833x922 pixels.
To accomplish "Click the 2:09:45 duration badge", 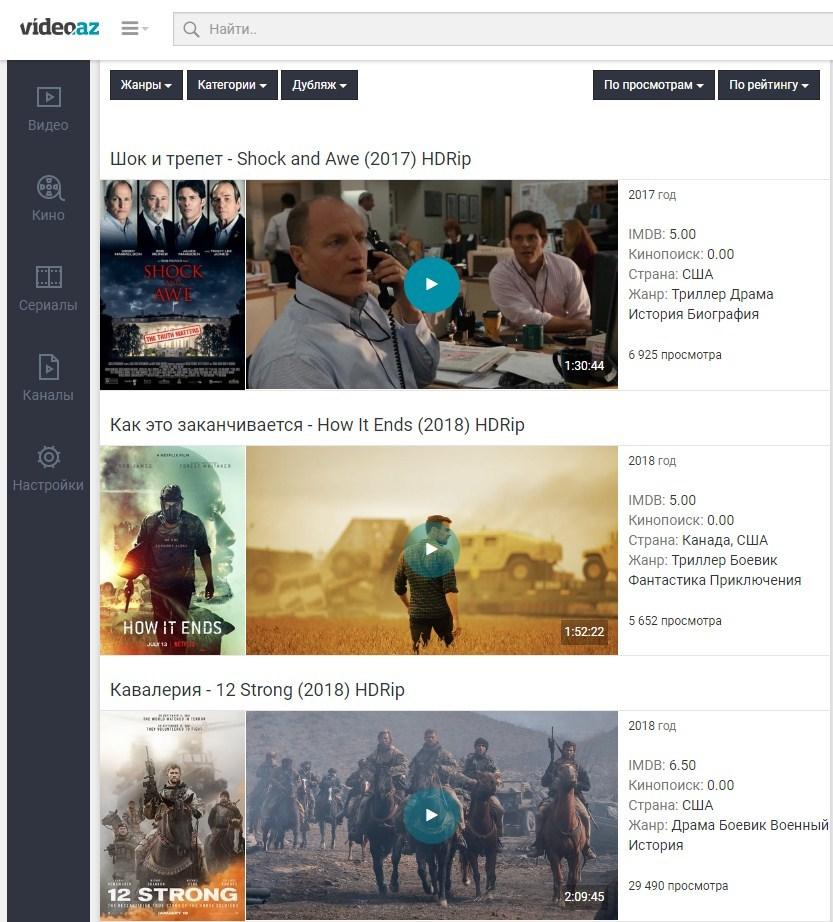I will pos(584,897).
